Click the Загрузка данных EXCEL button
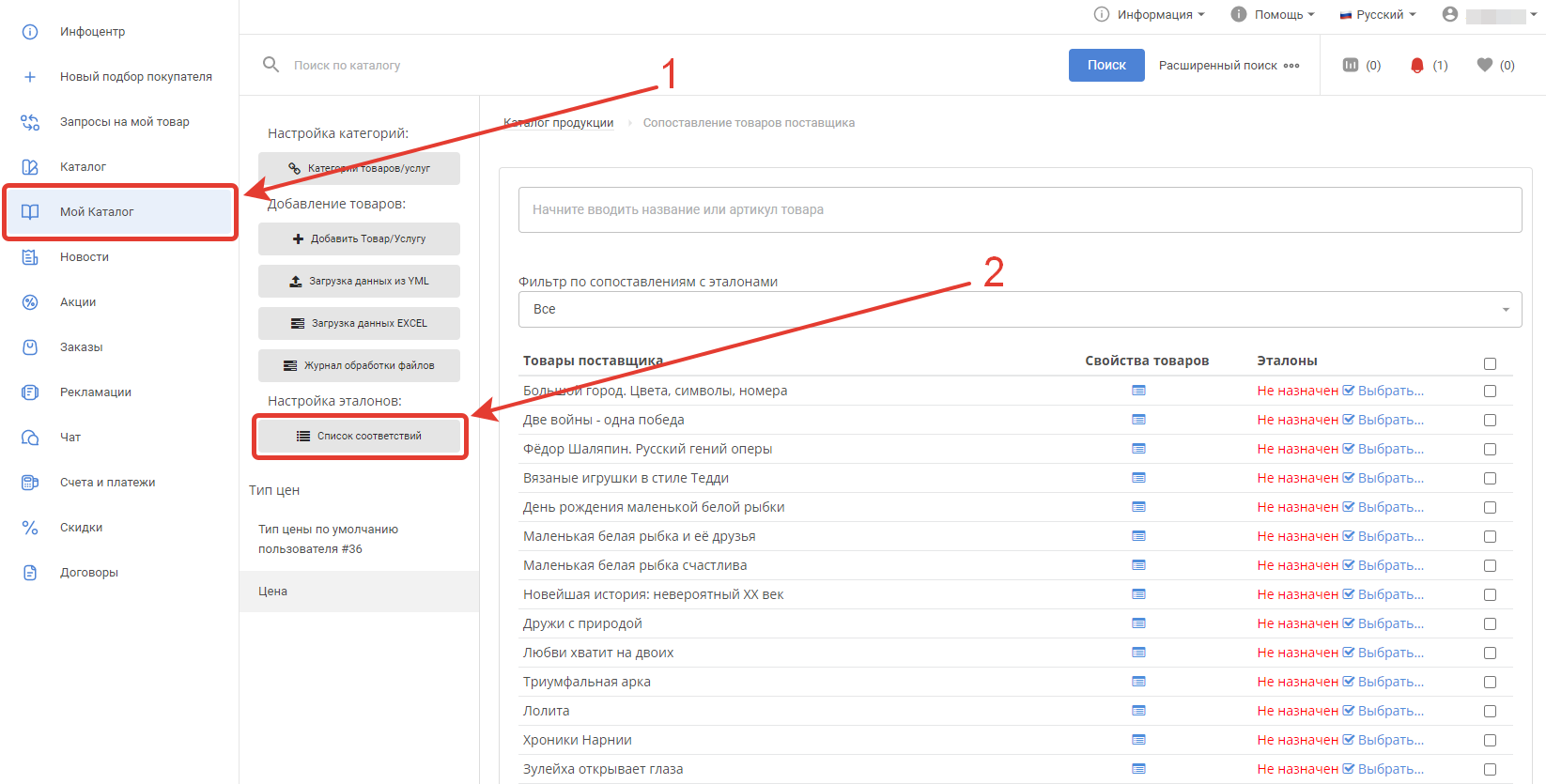The height and width of the screenshot is (784, 1546). (x=359, y=323)
